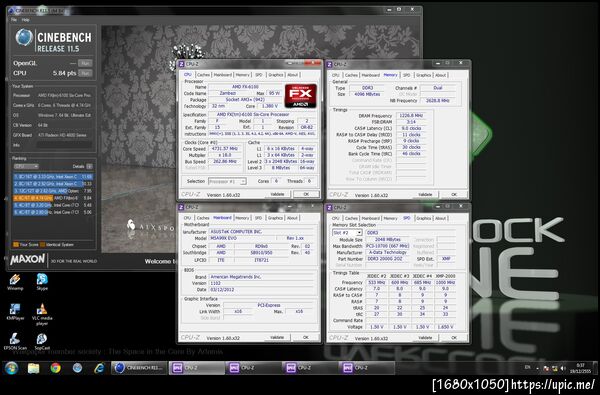Run the OpenGL benchmark in Cinebench
The height and width of the screenshot is (395, 600).
pyautogui.click(x=85, y=63)
